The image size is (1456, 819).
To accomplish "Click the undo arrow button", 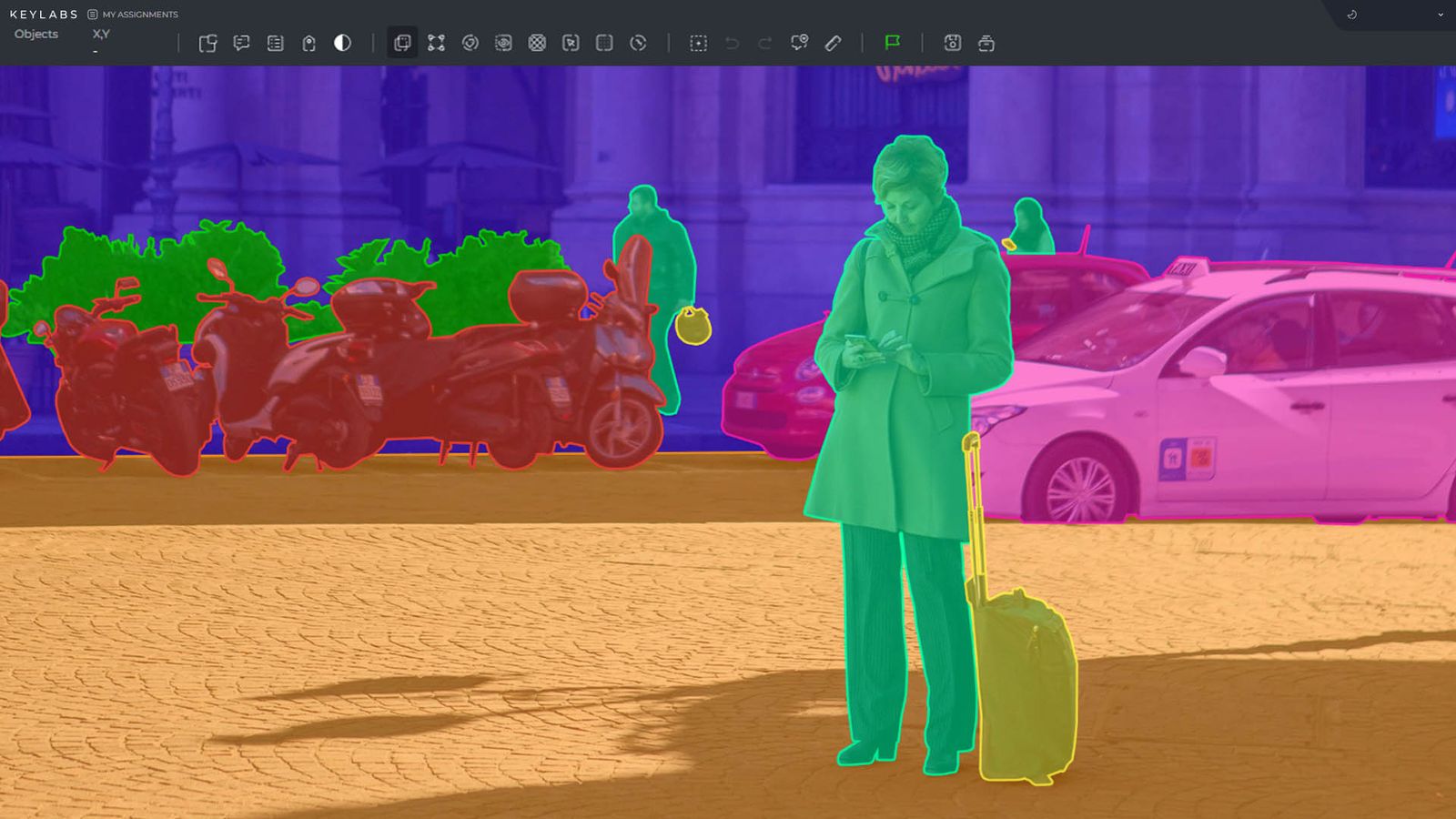I will (x=732, y=43).
